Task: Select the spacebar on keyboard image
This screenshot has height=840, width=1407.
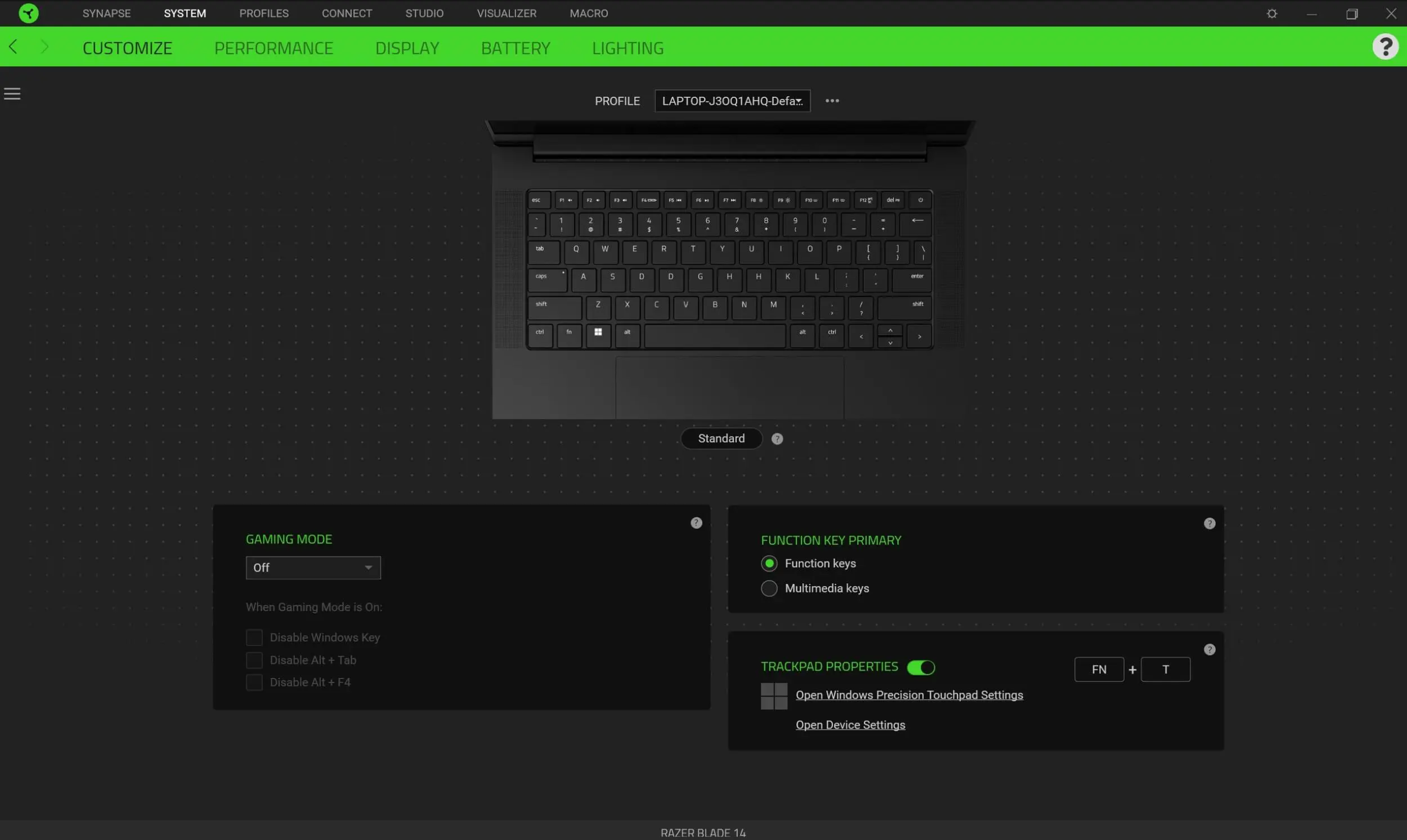Action: pos(715,336)
